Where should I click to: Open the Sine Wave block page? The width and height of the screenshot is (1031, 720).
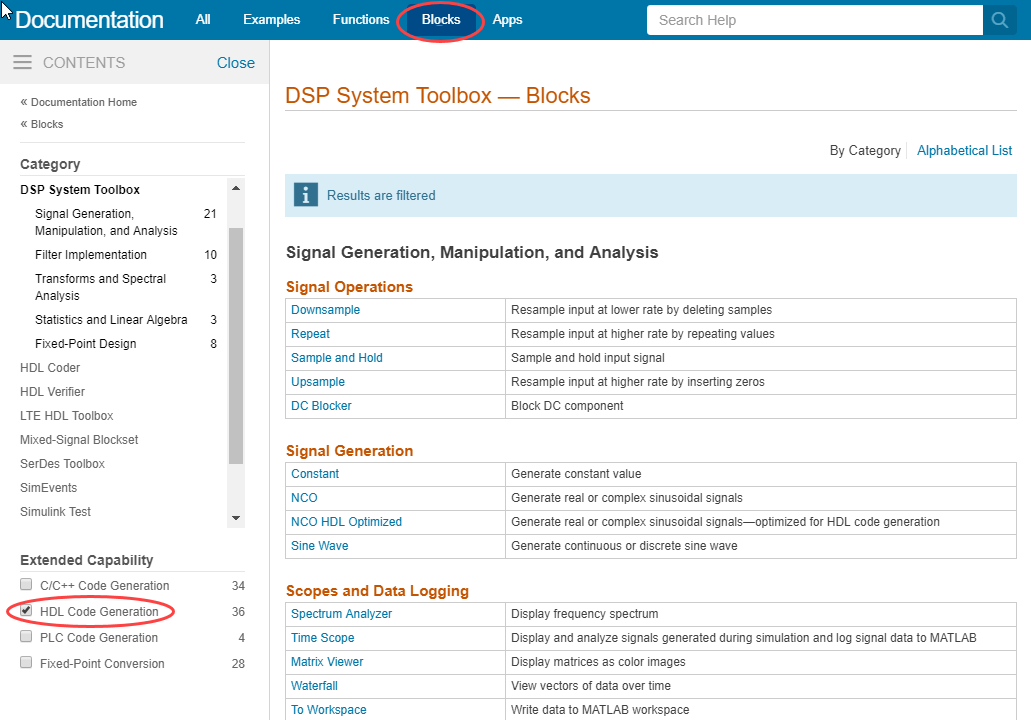coord(320,546)
